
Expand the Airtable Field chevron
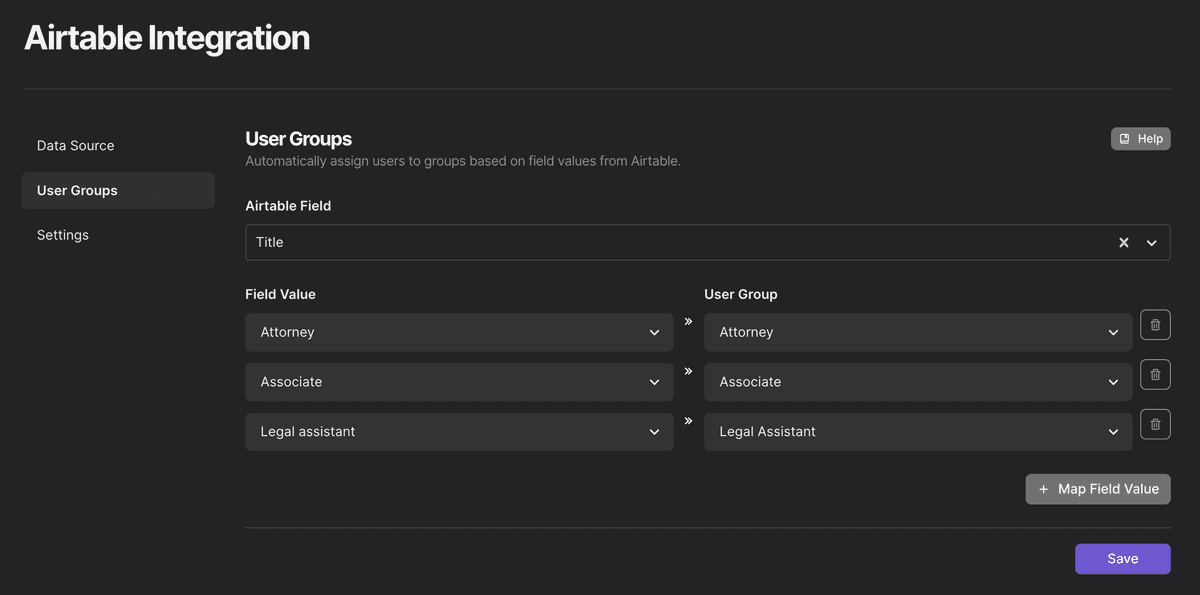coord(1152,243)
